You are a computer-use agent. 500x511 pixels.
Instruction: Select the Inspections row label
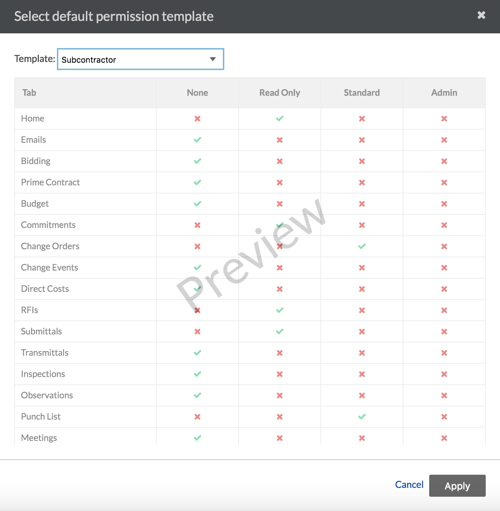pos(43,374)
